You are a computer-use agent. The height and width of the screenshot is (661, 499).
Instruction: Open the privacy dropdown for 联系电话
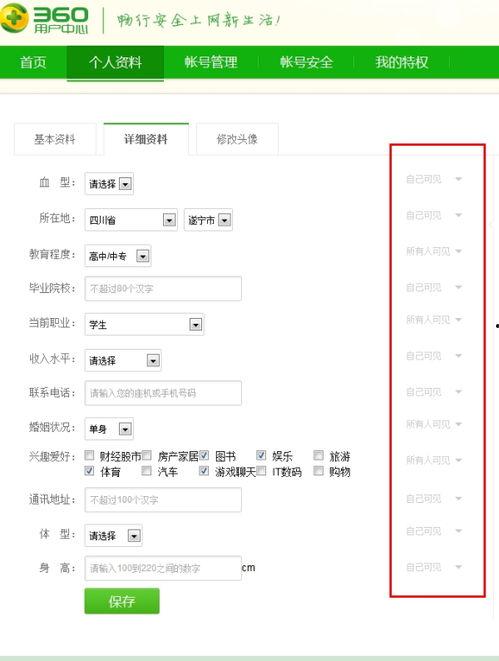pyautogui.click(x=434, y=392)
